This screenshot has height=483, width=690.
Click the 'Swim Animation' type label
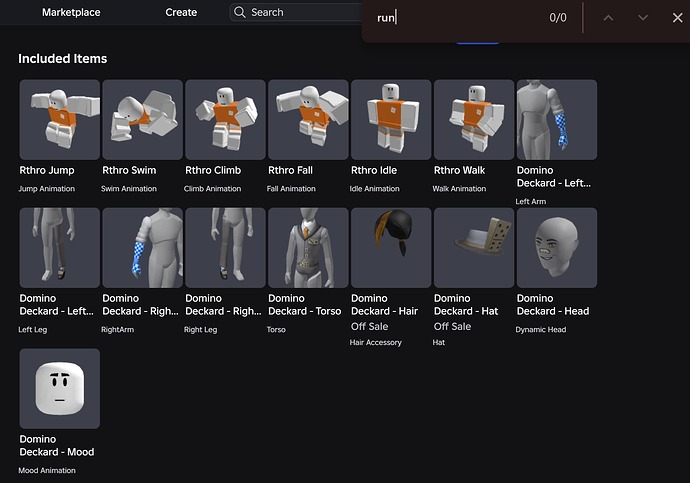(x=129, y=189)
